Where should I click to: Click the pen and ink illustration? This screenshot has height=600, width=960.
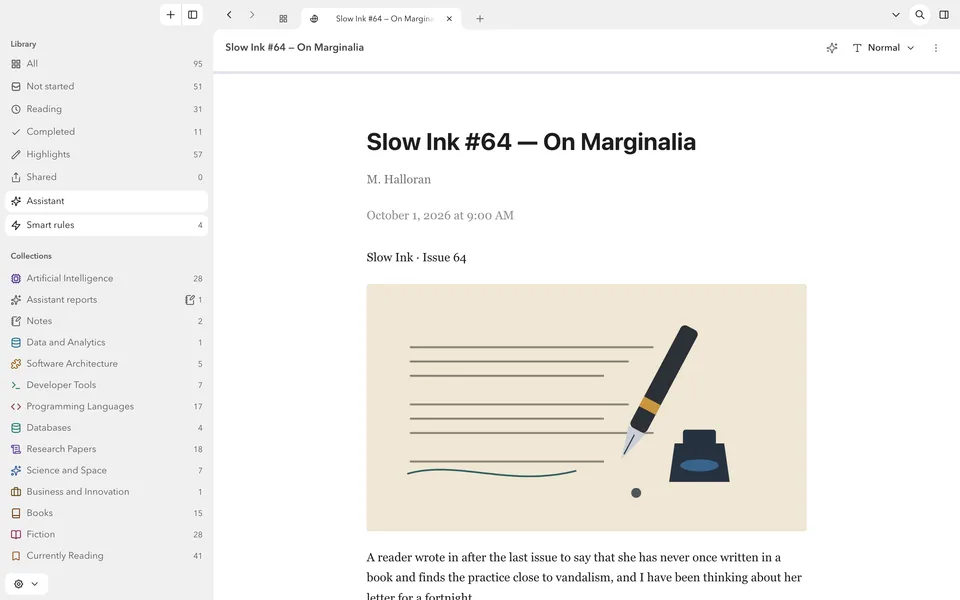[x=587, y=408]
